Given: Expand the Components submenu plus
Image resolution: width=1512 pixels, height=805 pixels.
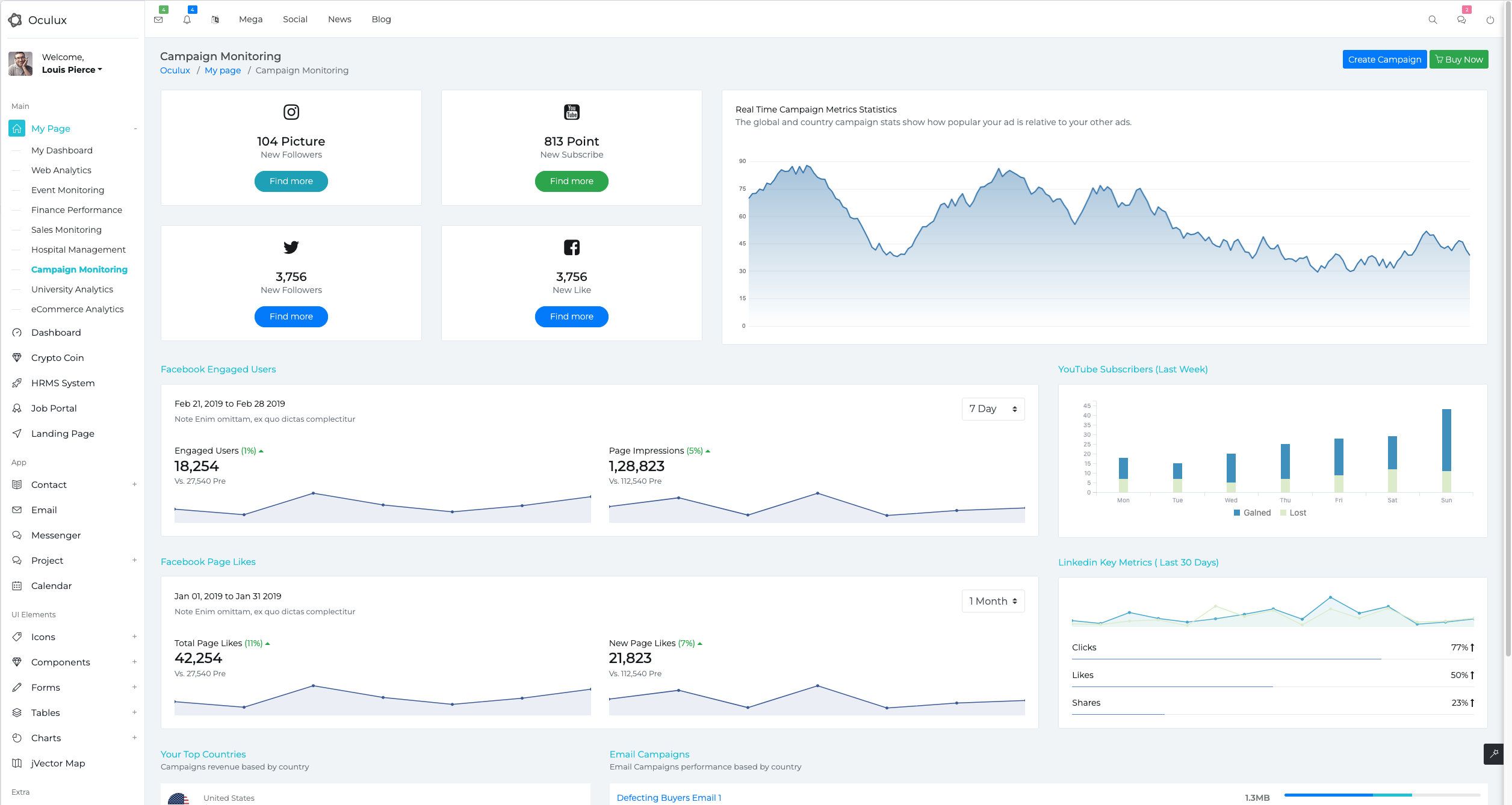Looking at the screenshot, I should pyautogui.click(x=134, y=662).
